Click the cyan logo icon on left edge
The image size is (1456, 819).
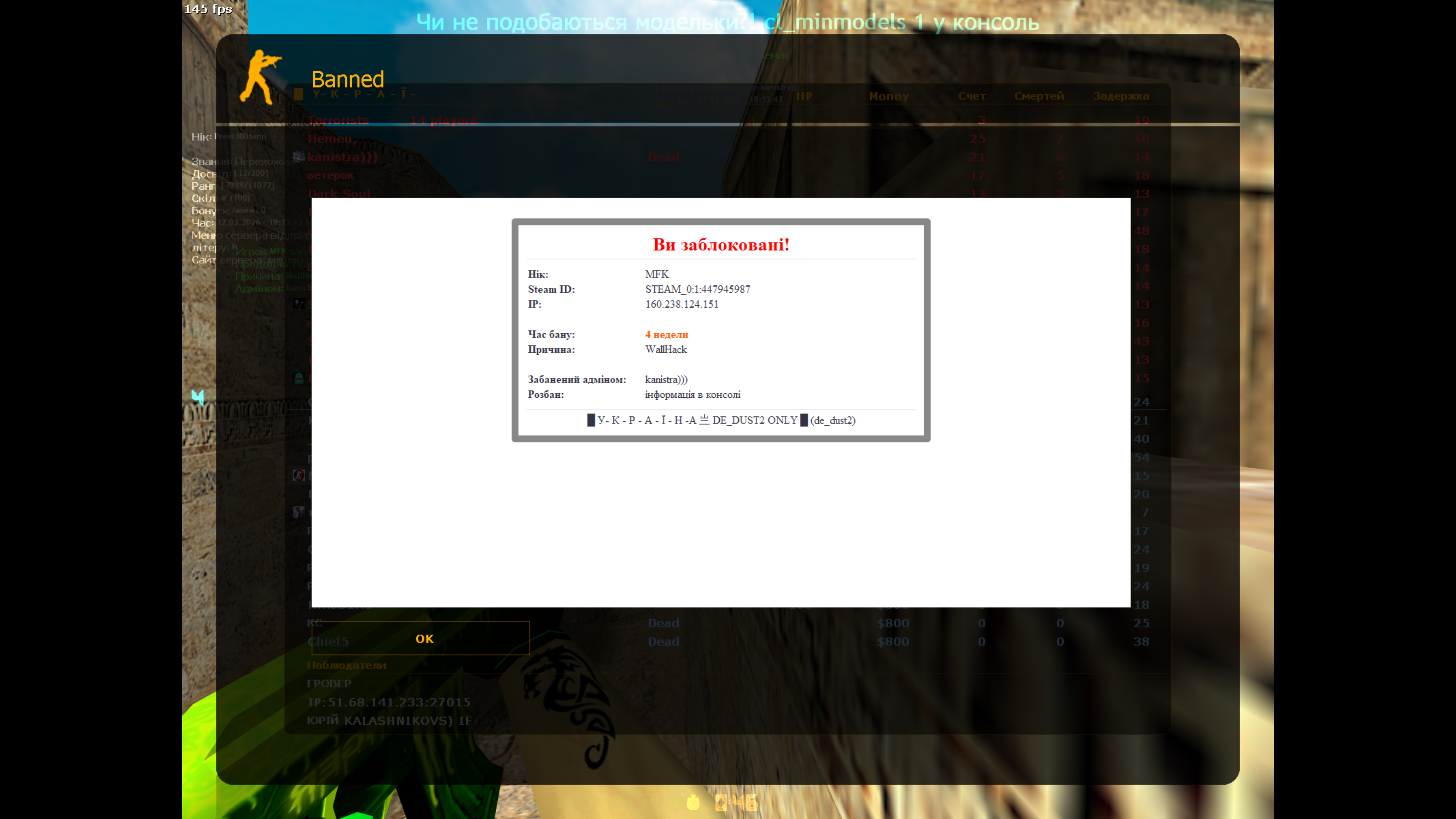pos(197,397)
